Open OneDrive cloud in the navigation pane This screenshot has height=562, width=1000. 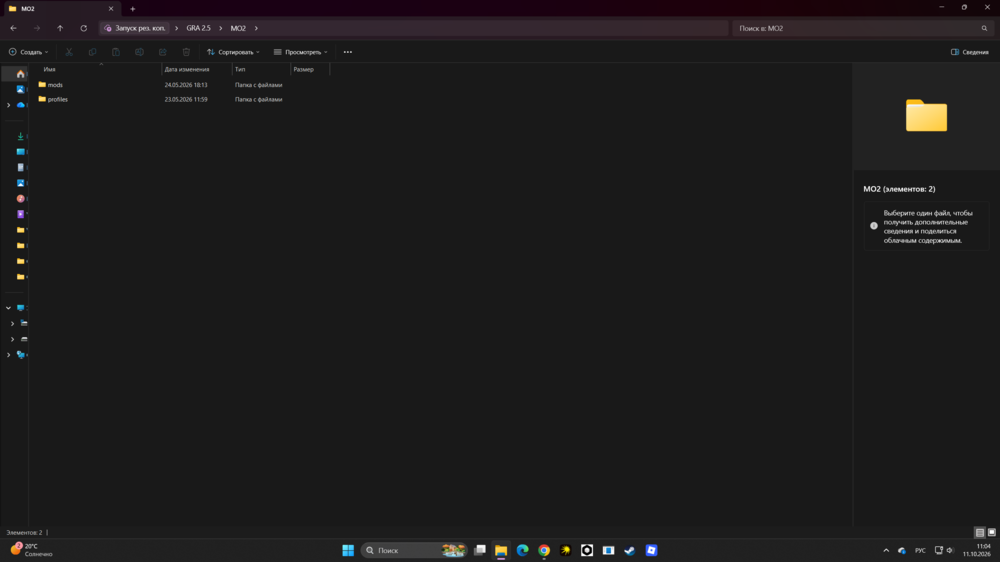(20, 105)
